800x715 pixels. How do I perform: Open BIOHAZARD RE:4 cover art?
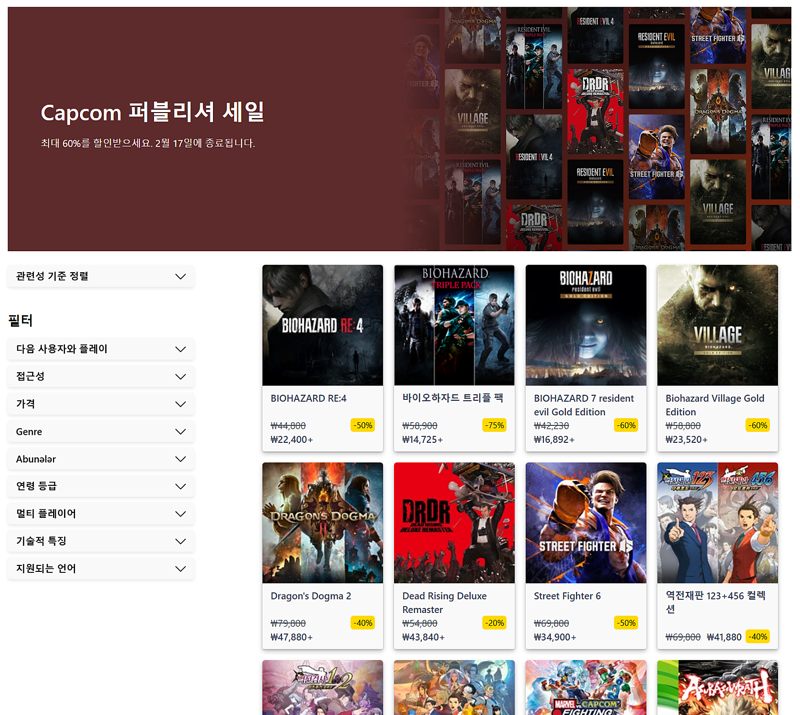(x=322, y=325)
